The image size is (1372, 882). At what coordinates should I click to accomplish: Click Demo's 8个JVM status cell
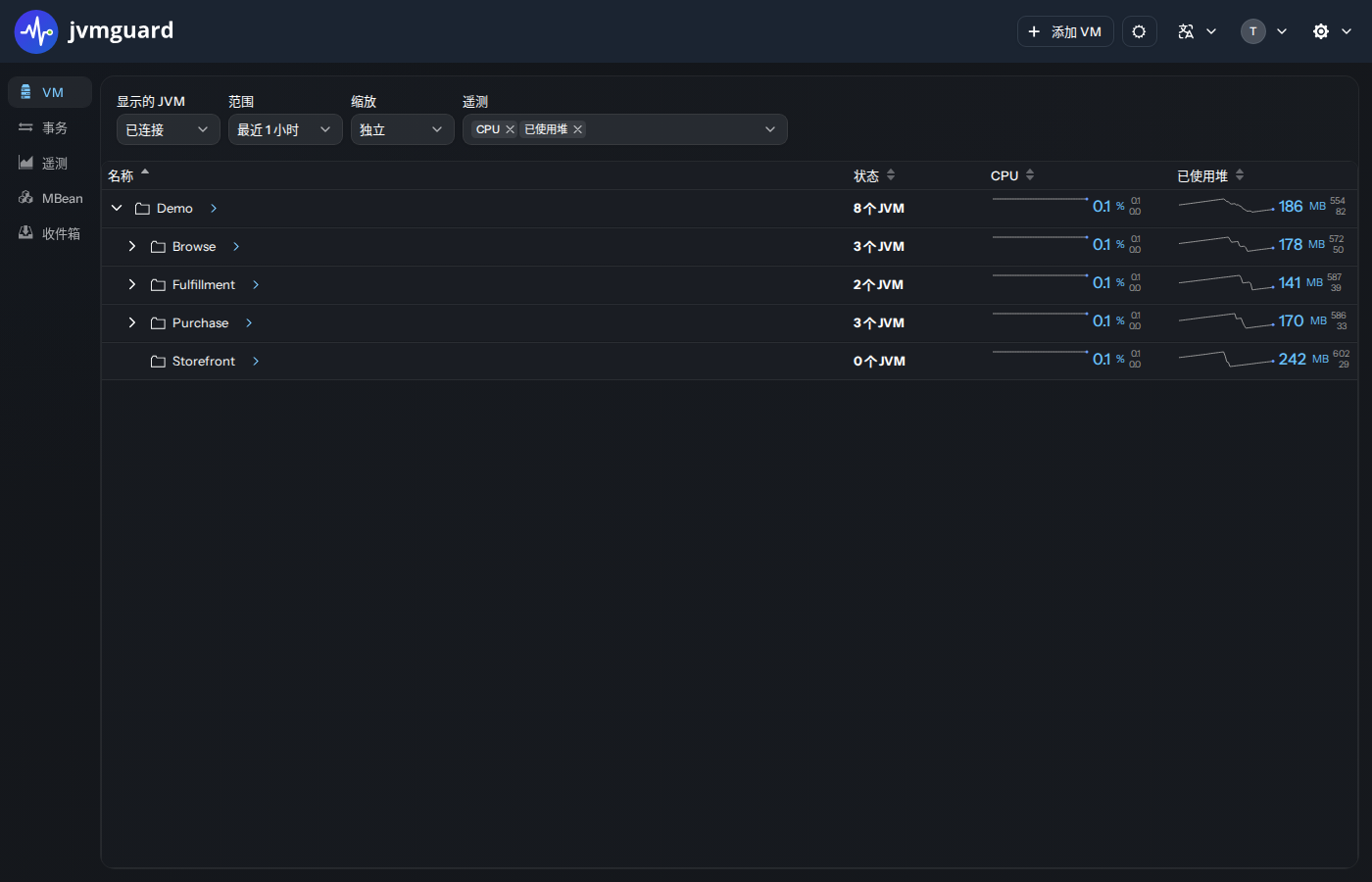(x=879, y=208)
